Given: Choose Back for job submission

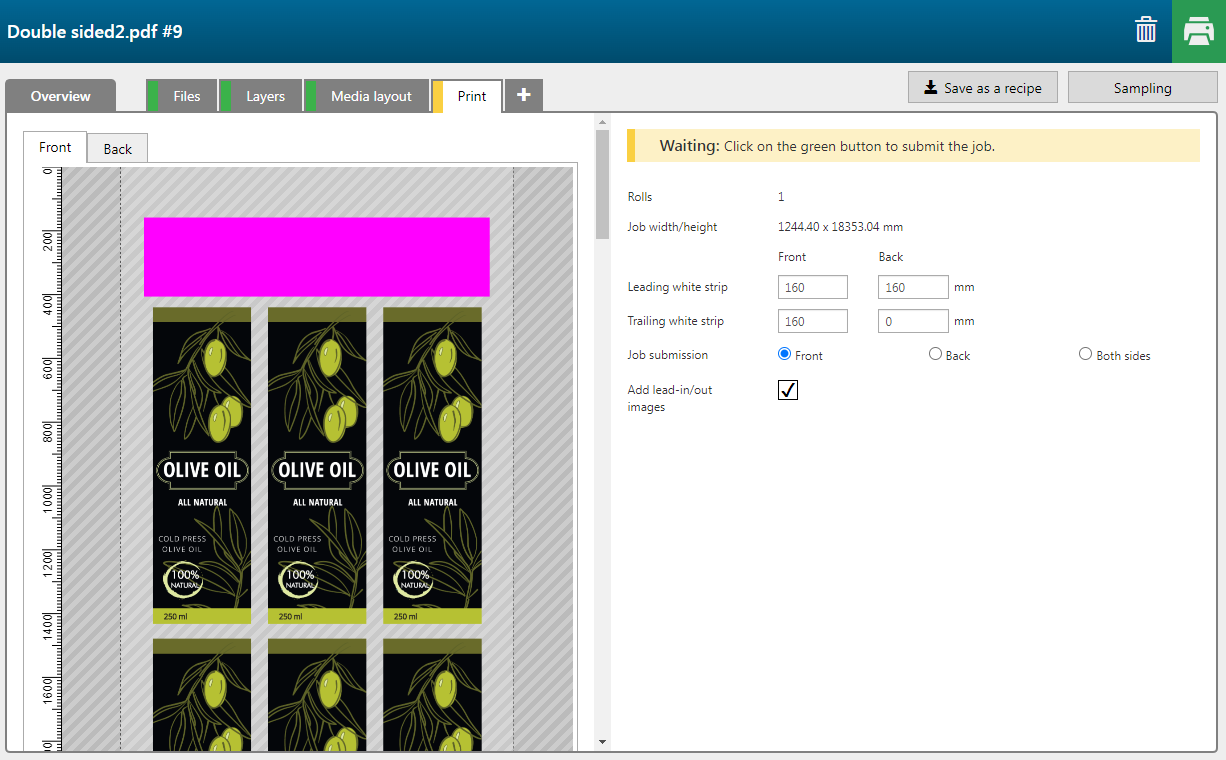Looking at the screenshot, I should click(x=935, y=354).
